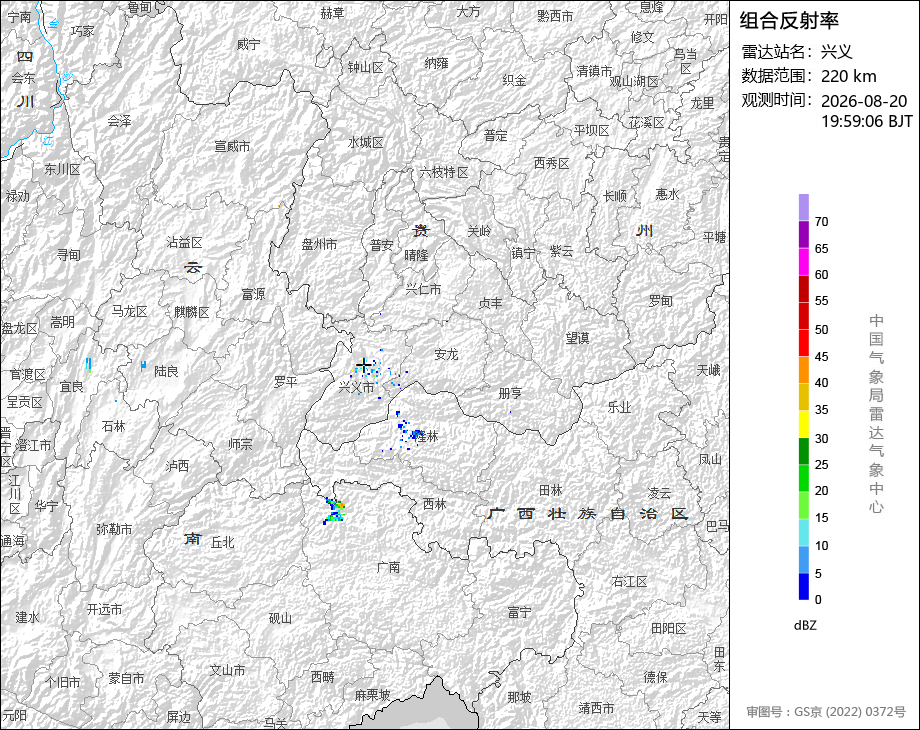Viewport: 920px width, 730px height.
Task: Click the 审图号 GS京 (2022) 0372号 text
Action: [x=826, y=711]
